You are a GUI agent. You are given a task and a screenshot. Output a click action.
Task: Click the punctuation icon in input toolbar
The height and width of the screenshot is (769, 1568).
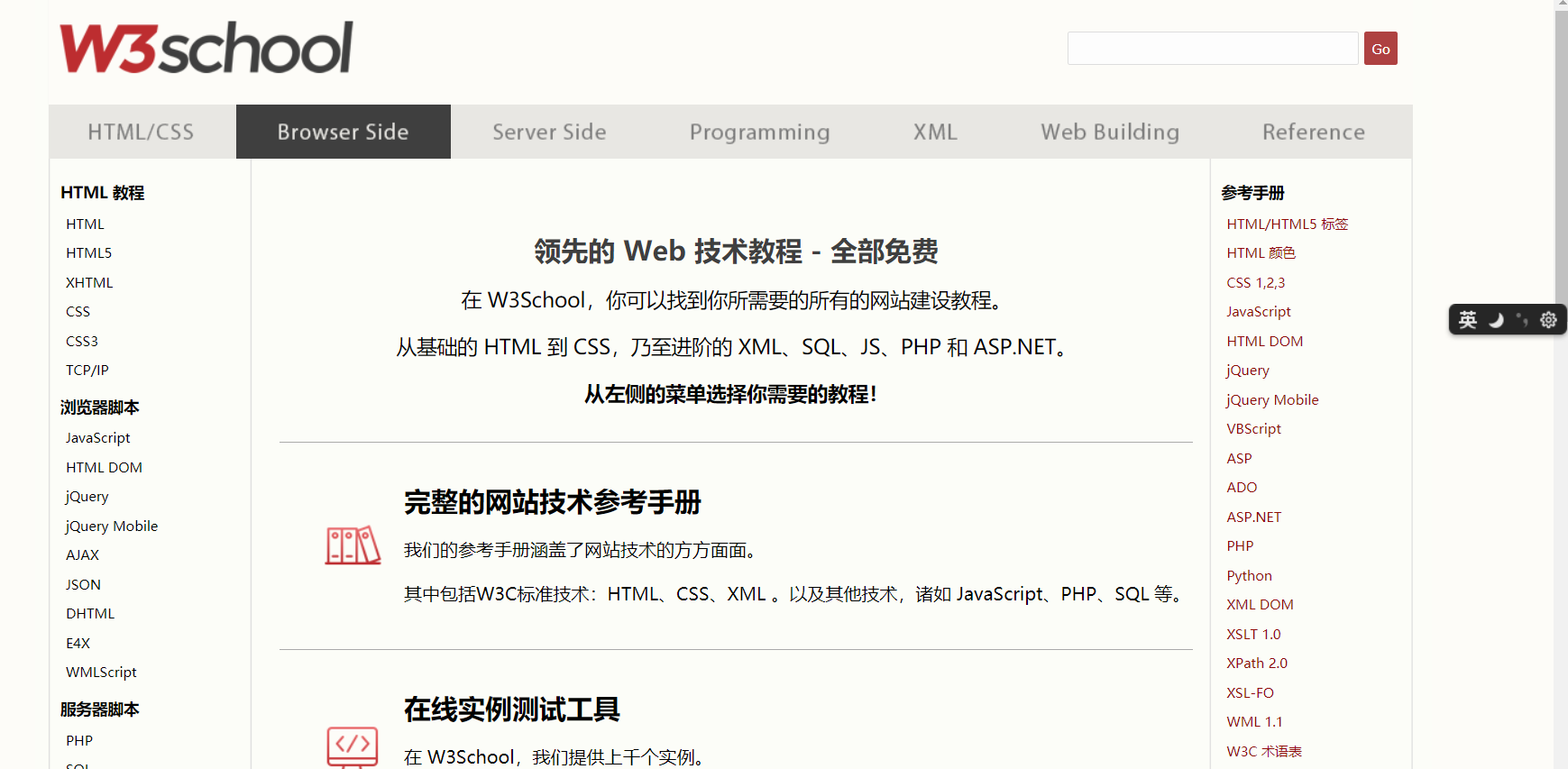click(1522, 320)
